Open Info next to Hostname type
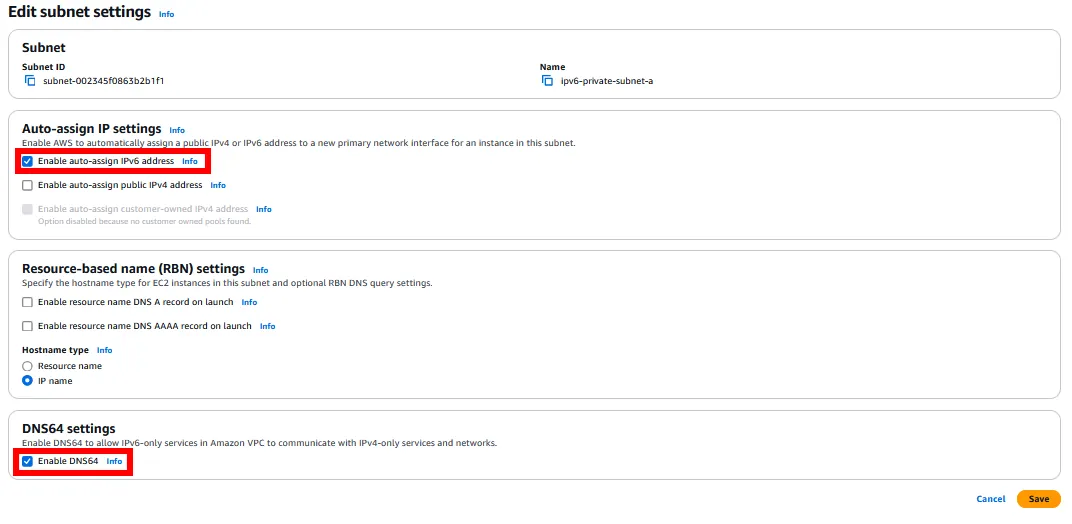Image resolution: width=1072 pixels, height=524 pixels. (104, 350)
